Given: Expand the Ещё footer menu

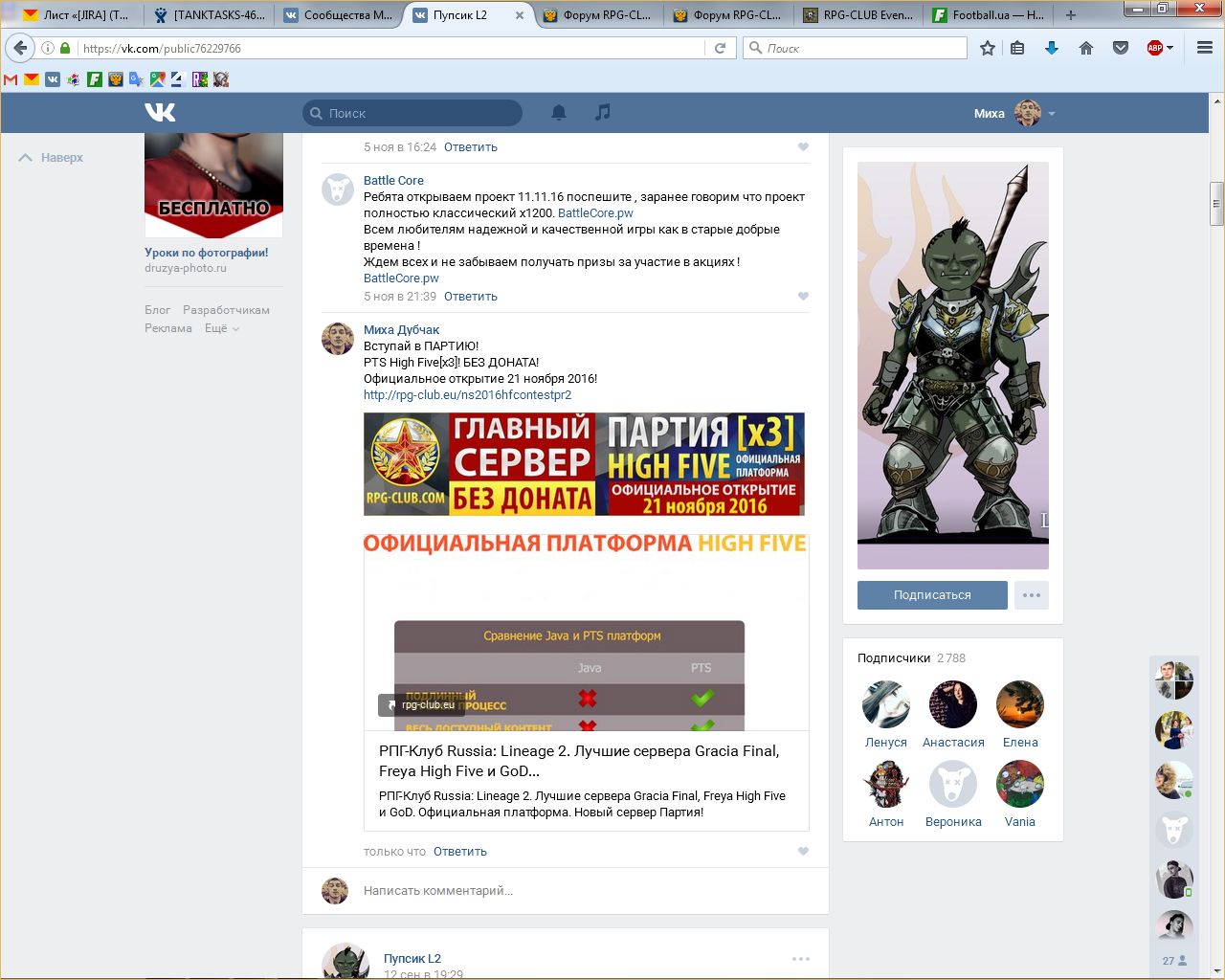Looking at the screenshot, I should point(221,328).
